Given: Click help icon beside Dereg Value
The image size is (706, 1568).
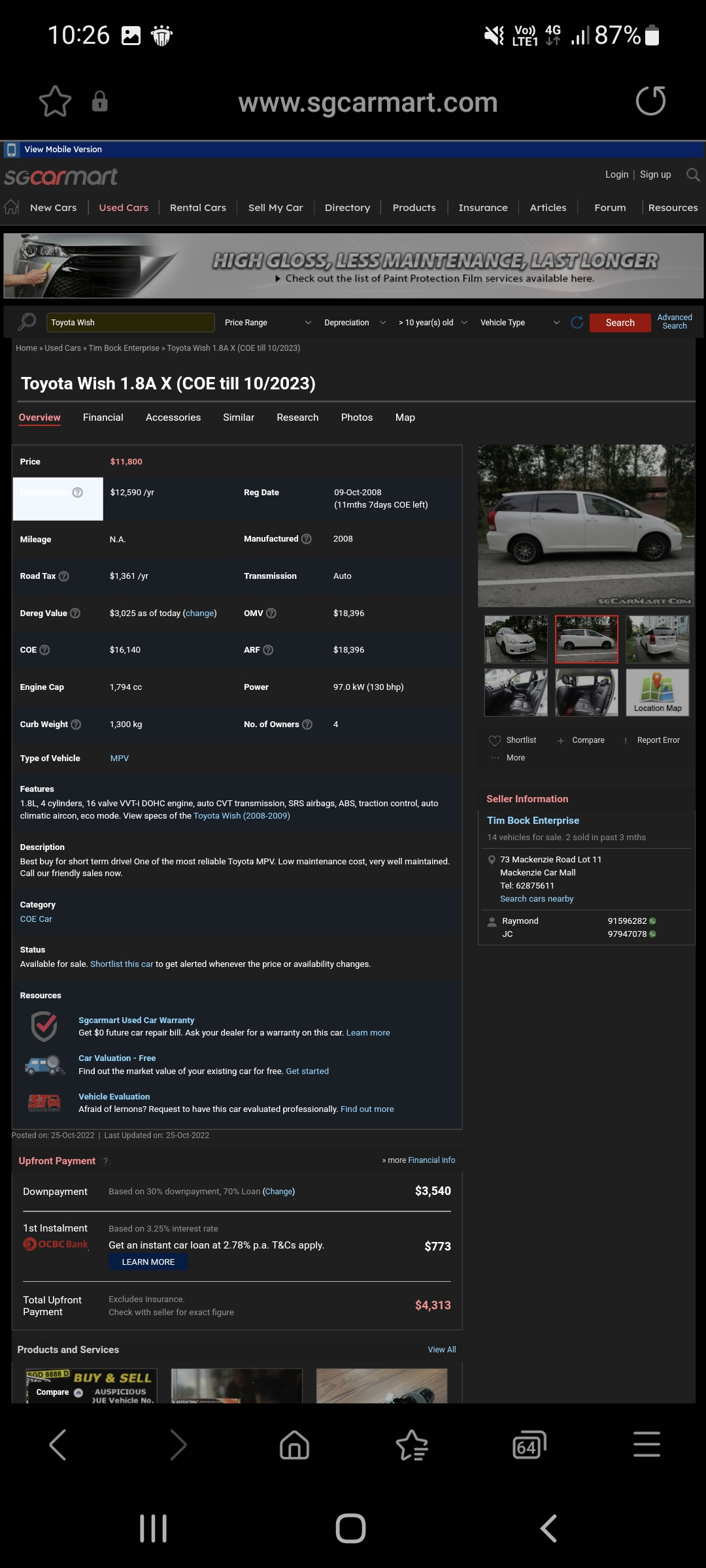Looking at the screenshot, I should (x=75, y=613).
